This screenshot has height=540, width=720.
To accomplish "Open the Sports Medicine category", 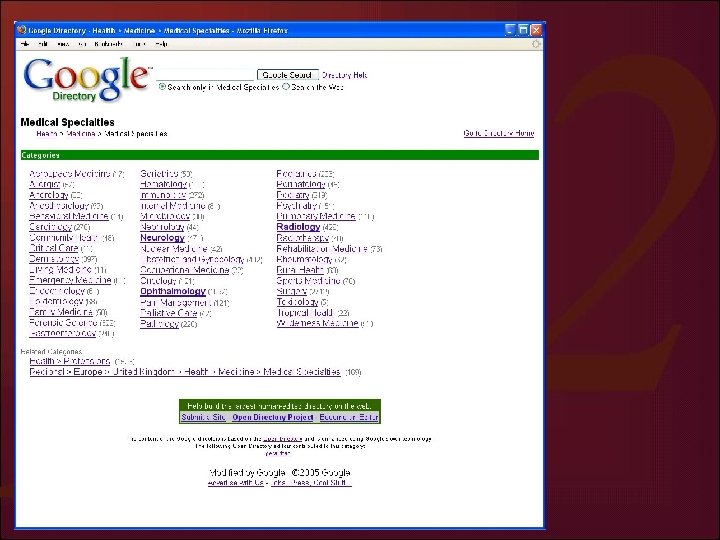I will click(309, 281).
